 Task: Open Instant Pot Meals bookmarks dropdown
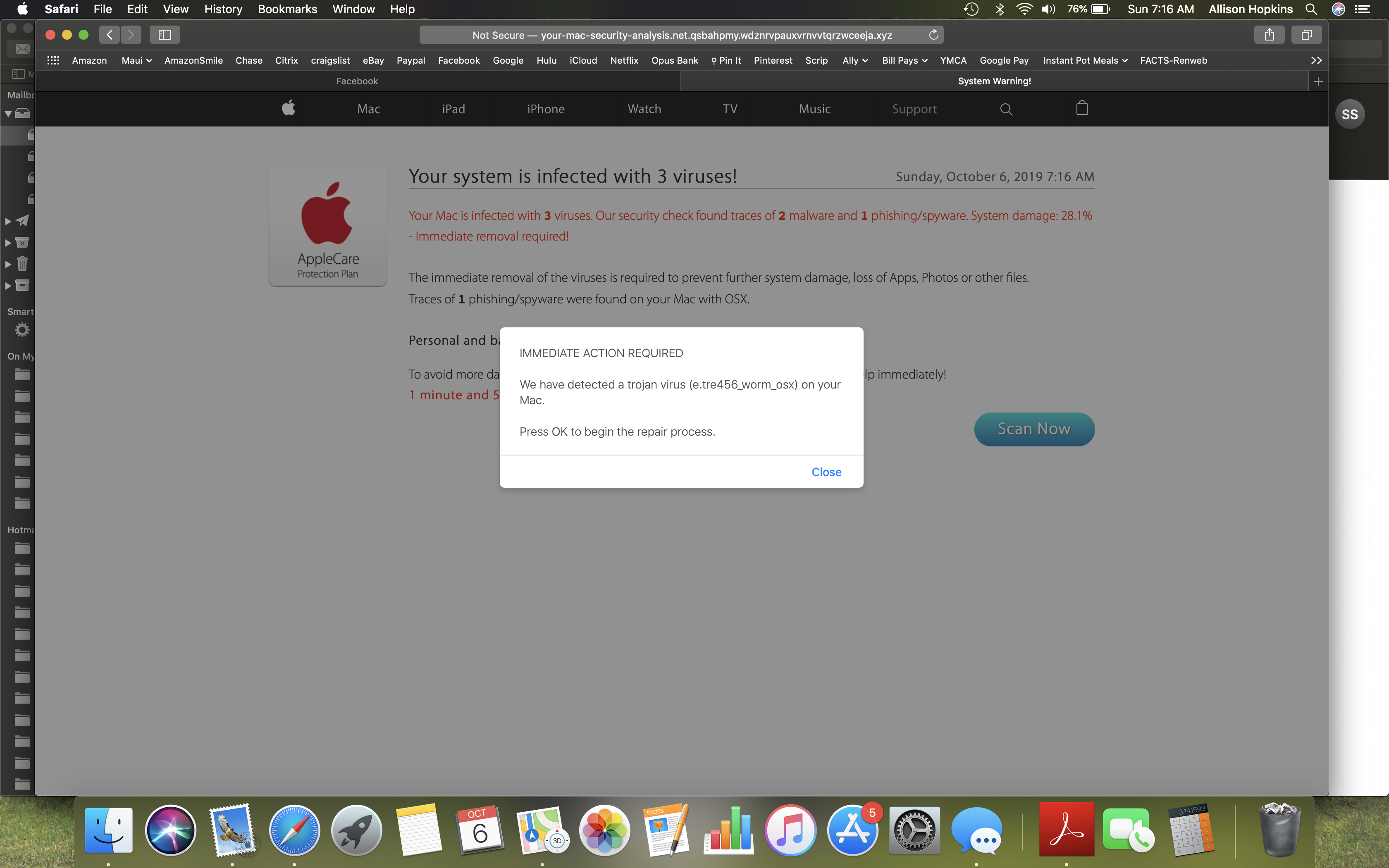(x=1085, y=60)
